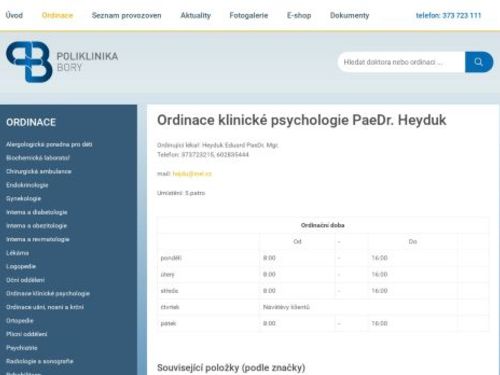The image size is (500, 375).
Task: Open Gynekologie sidebar link
Action: click(x=24, y=199)
